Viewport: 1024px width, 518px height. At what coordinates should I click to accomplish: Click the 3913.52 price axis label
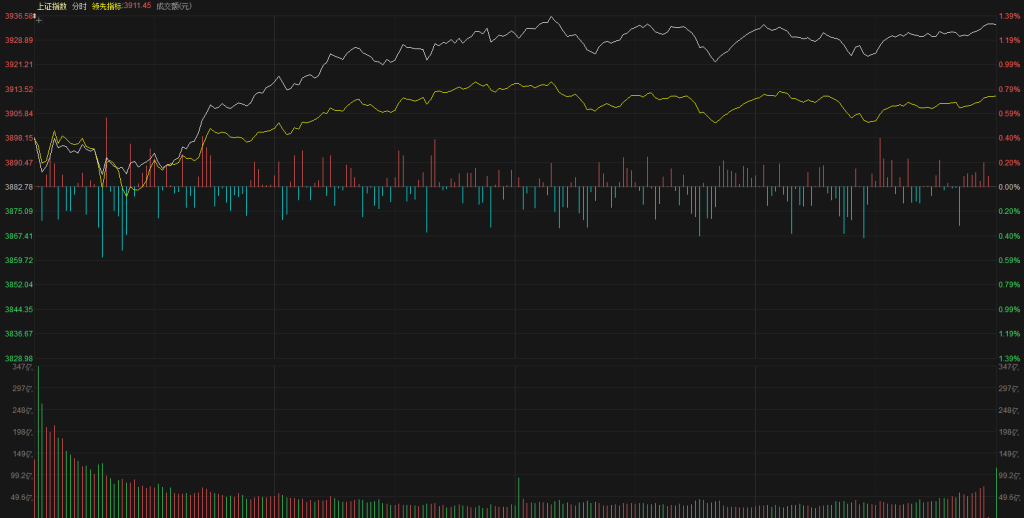click(19, 89)
